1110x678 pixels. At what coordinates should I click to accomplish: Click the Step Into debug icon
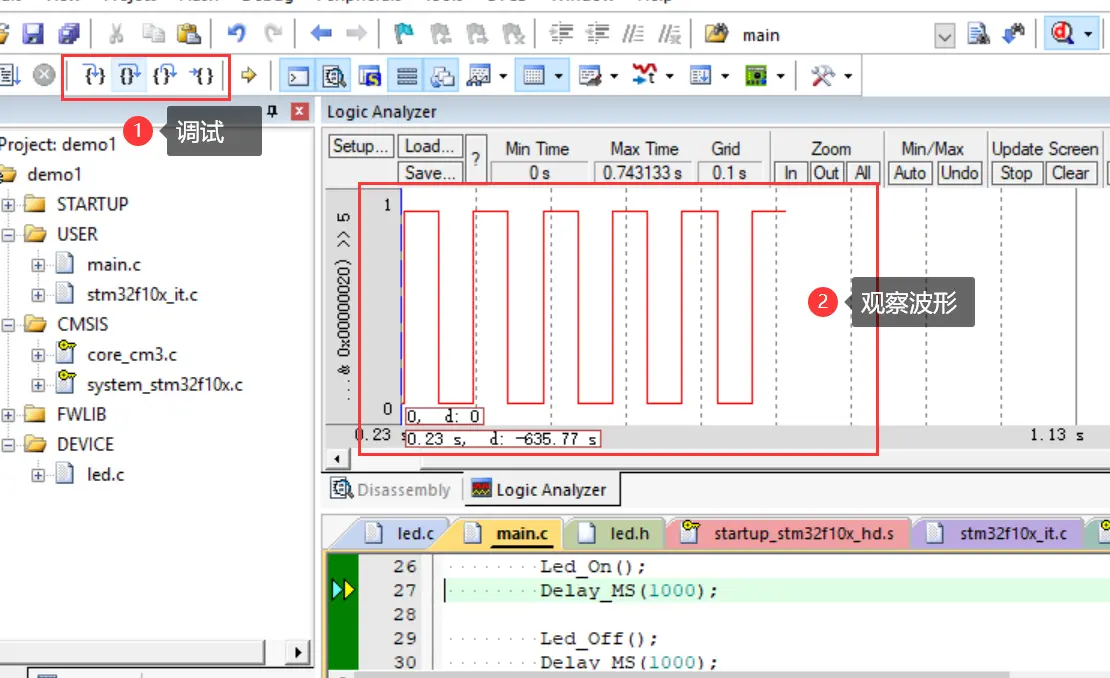pos(95,75)
